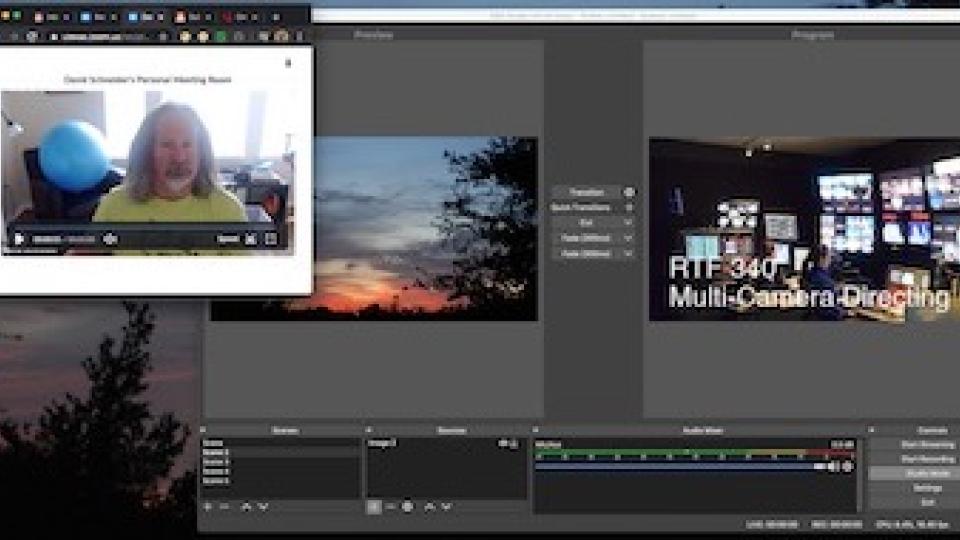Toggle Studio Mode in the Controls panel
The width and height of the screenshot is (960, 540).
tap(928, 474)
